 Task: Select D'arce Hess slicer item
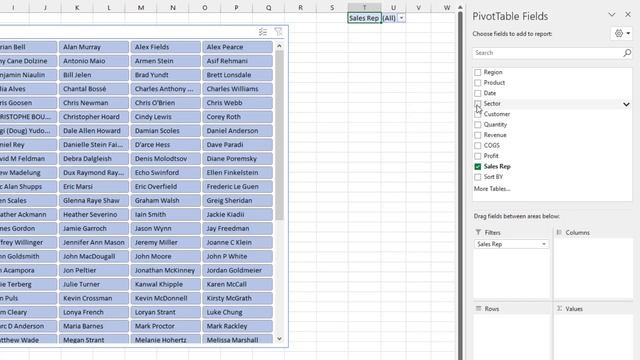click(x=165, y=145)
